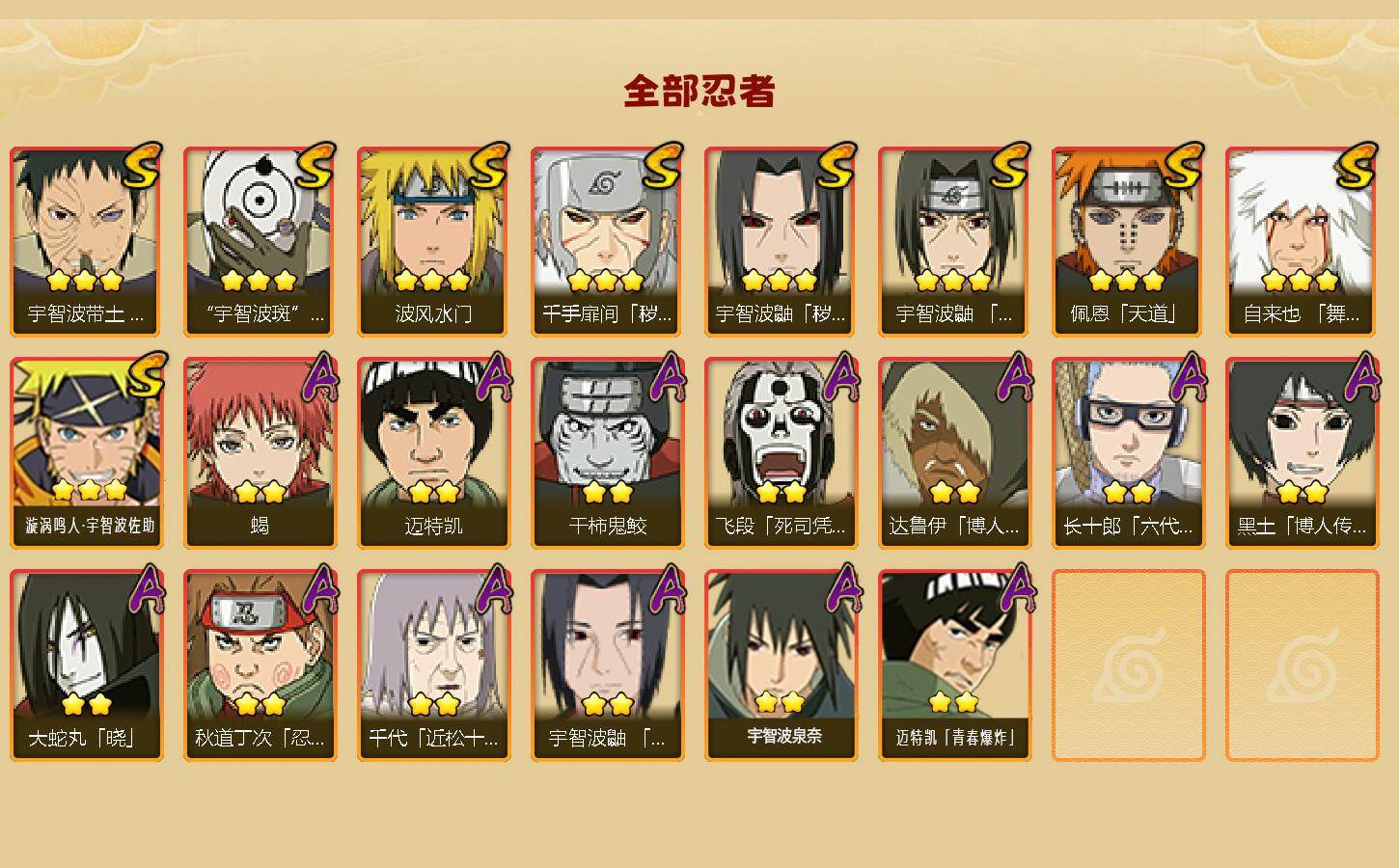Click A rank badge on 蝎 card

point(321,376)
